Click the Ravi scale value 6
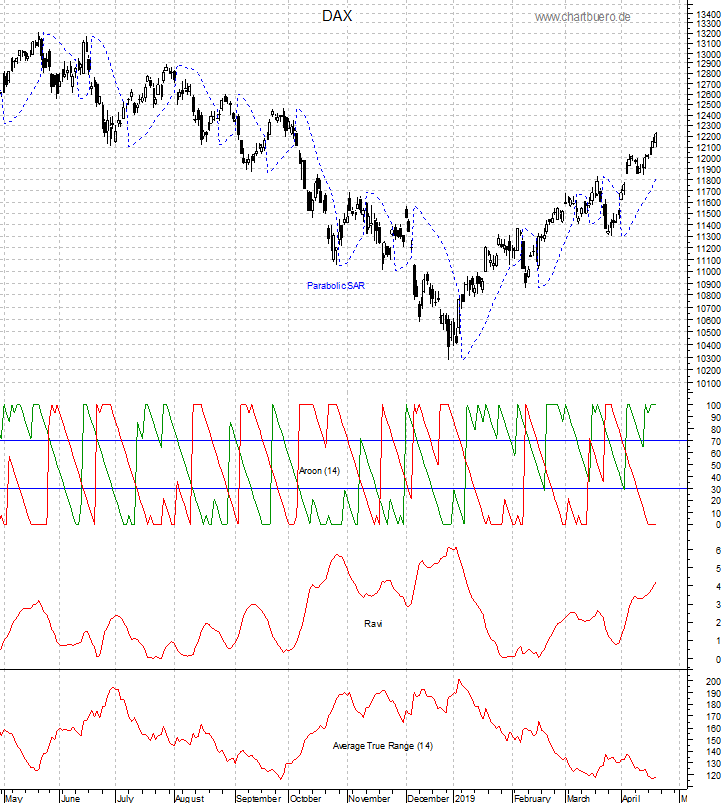The width and height of the screenshot is (723, 803). (718, 550)
